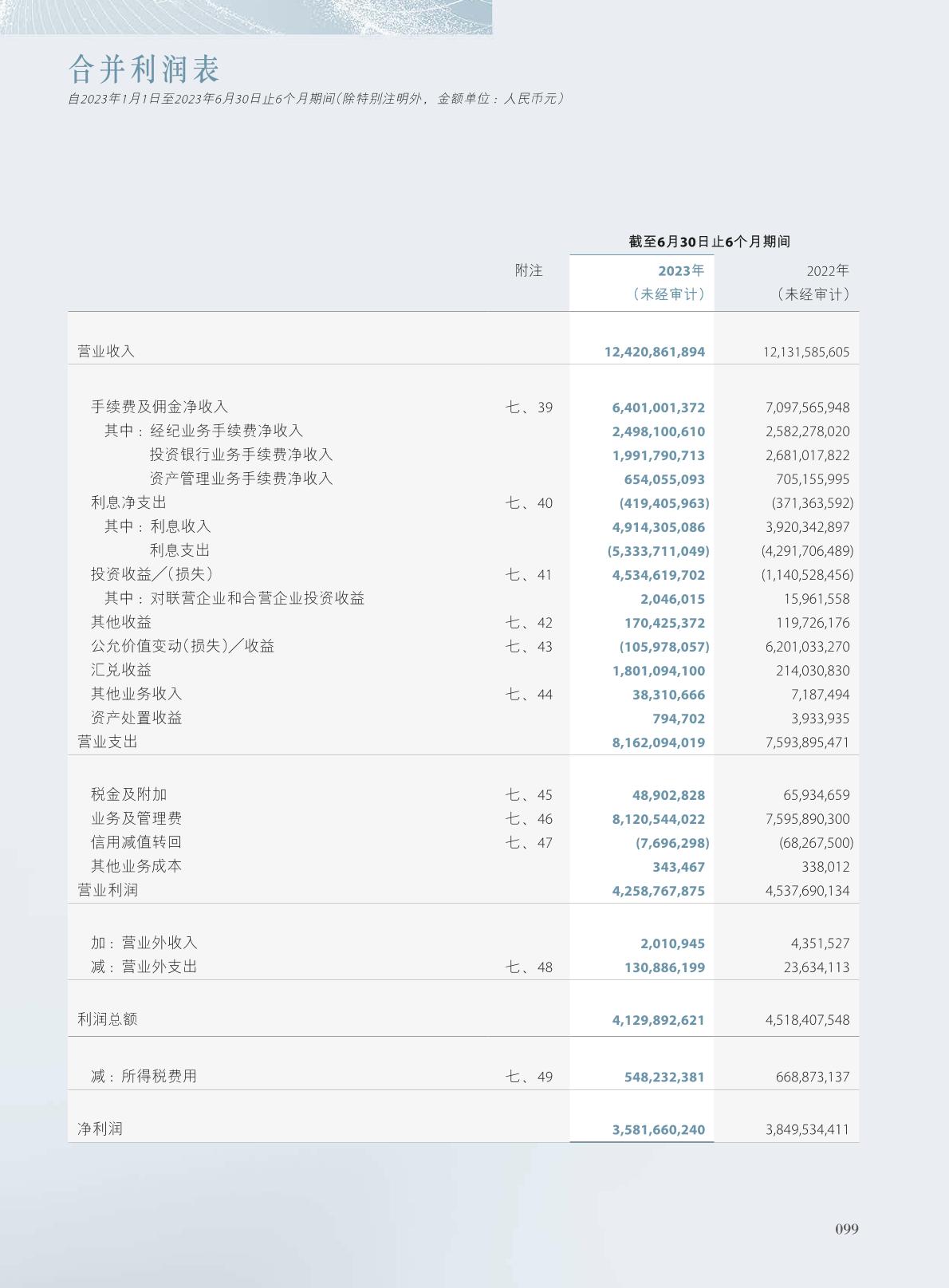The height and width of the screenshot is (1288, 949).
Task: Click the 营业收入 row label
Action: [x=106, y=352]
